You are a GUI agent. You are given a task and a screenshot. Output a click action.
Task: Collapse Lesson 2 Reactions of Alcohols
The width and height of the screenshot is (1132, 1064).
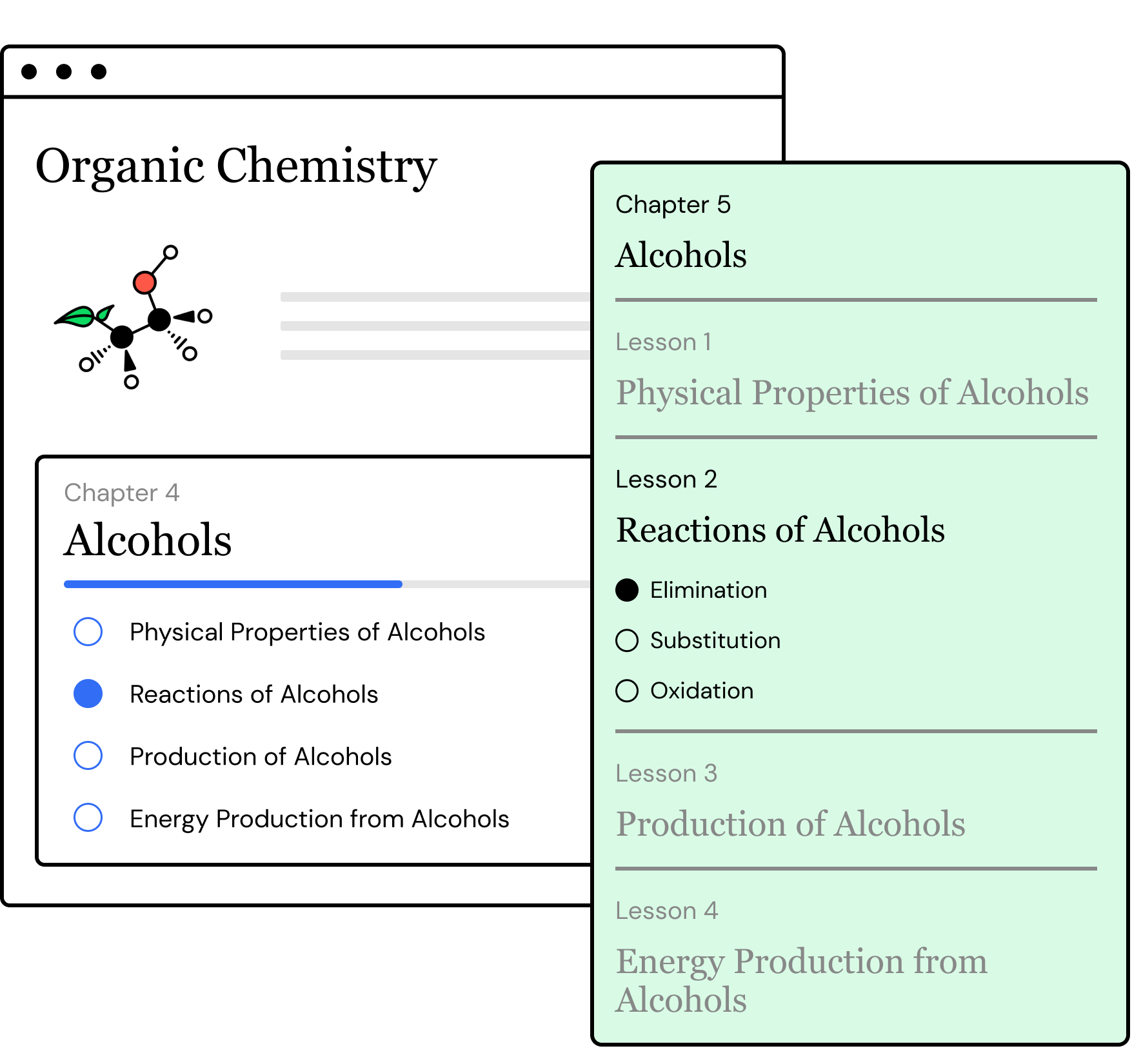tap(780, 529)
